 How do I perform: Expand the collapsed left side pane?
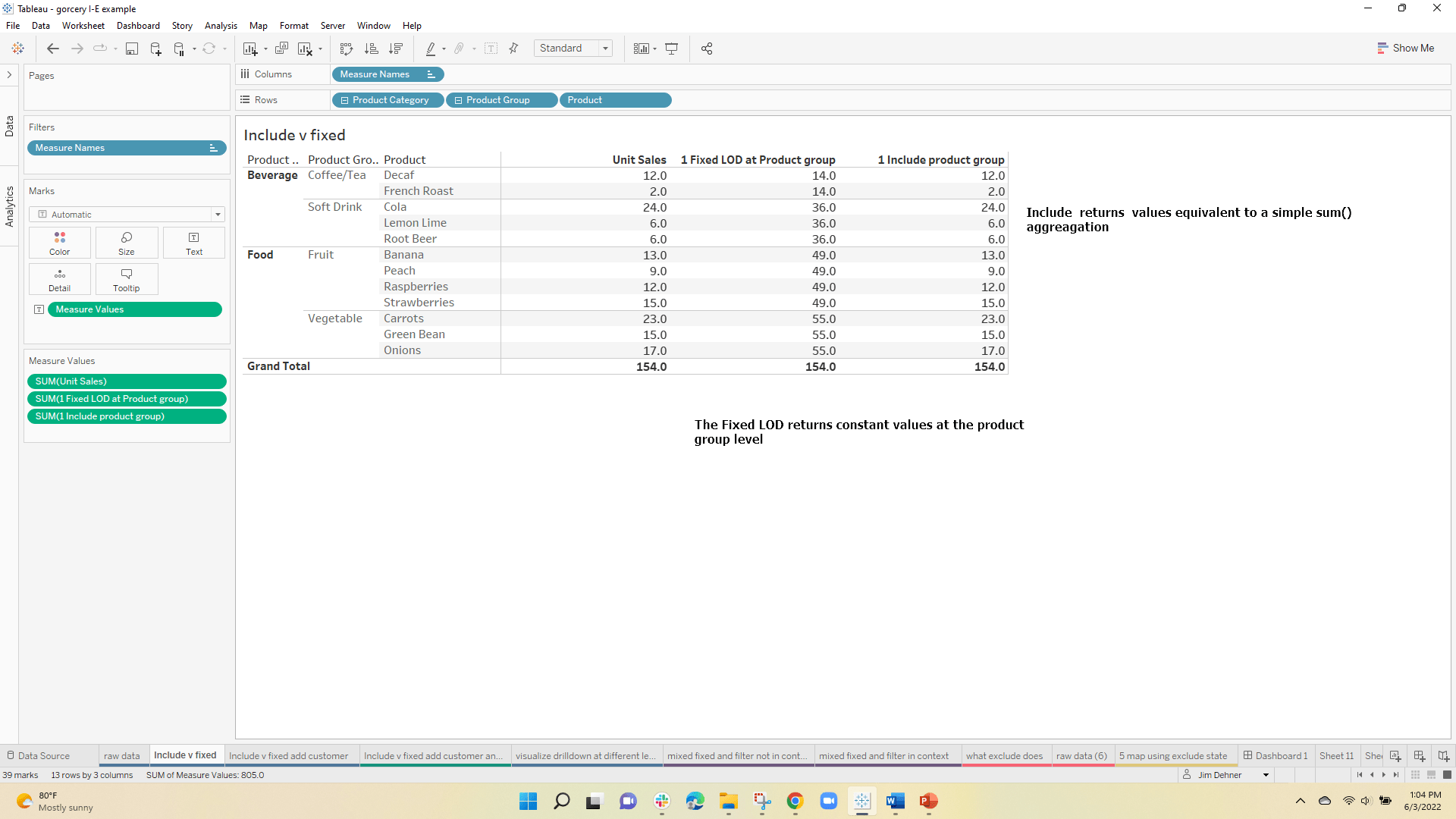(9, 74)
